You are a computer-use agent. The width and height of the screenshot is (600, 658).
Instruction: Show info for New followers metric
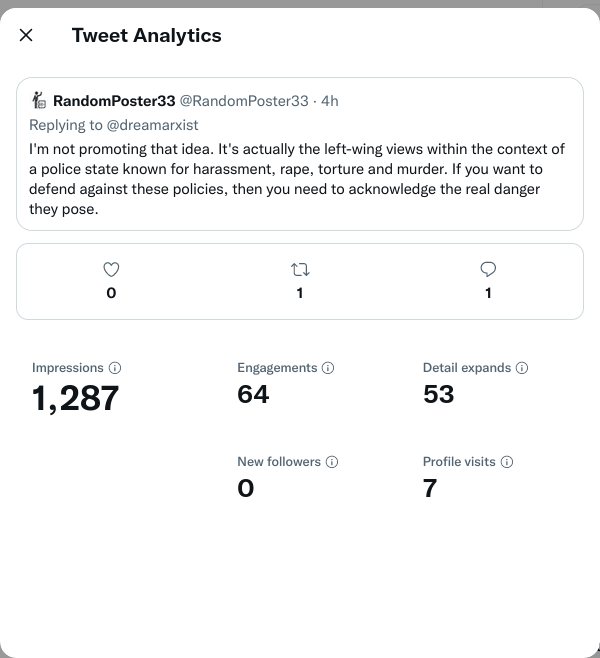click(x=332, y=462)
